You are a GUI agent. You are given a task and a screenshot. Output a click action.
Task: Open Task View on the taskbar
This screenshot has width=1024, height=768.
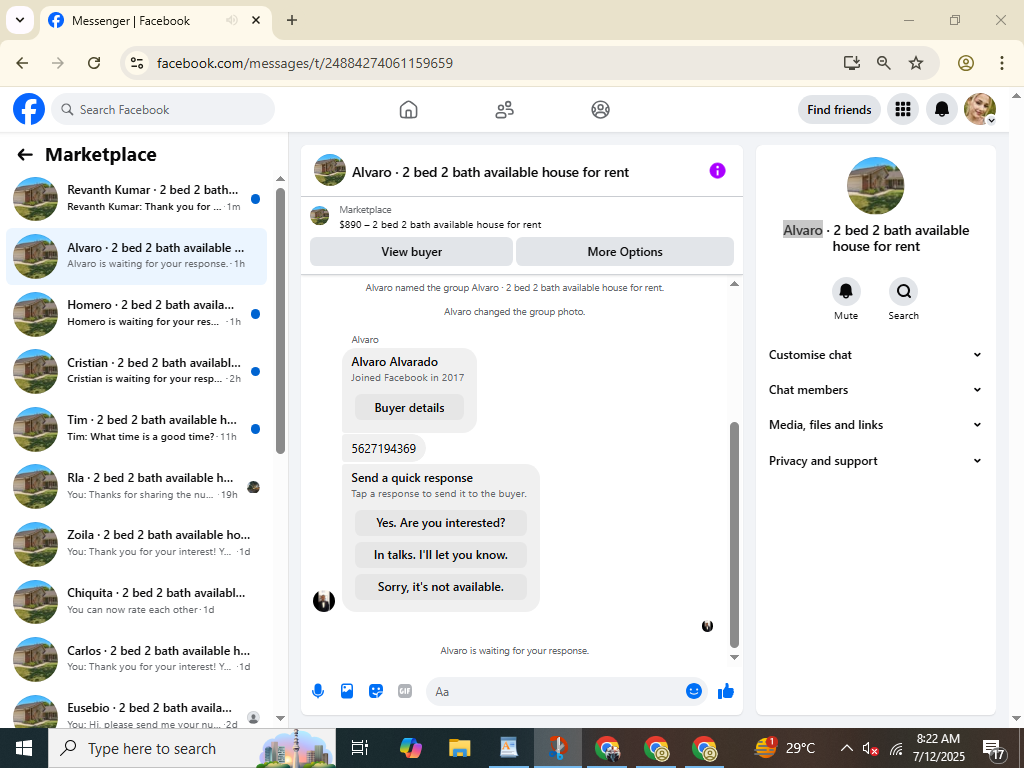[360, 748]
